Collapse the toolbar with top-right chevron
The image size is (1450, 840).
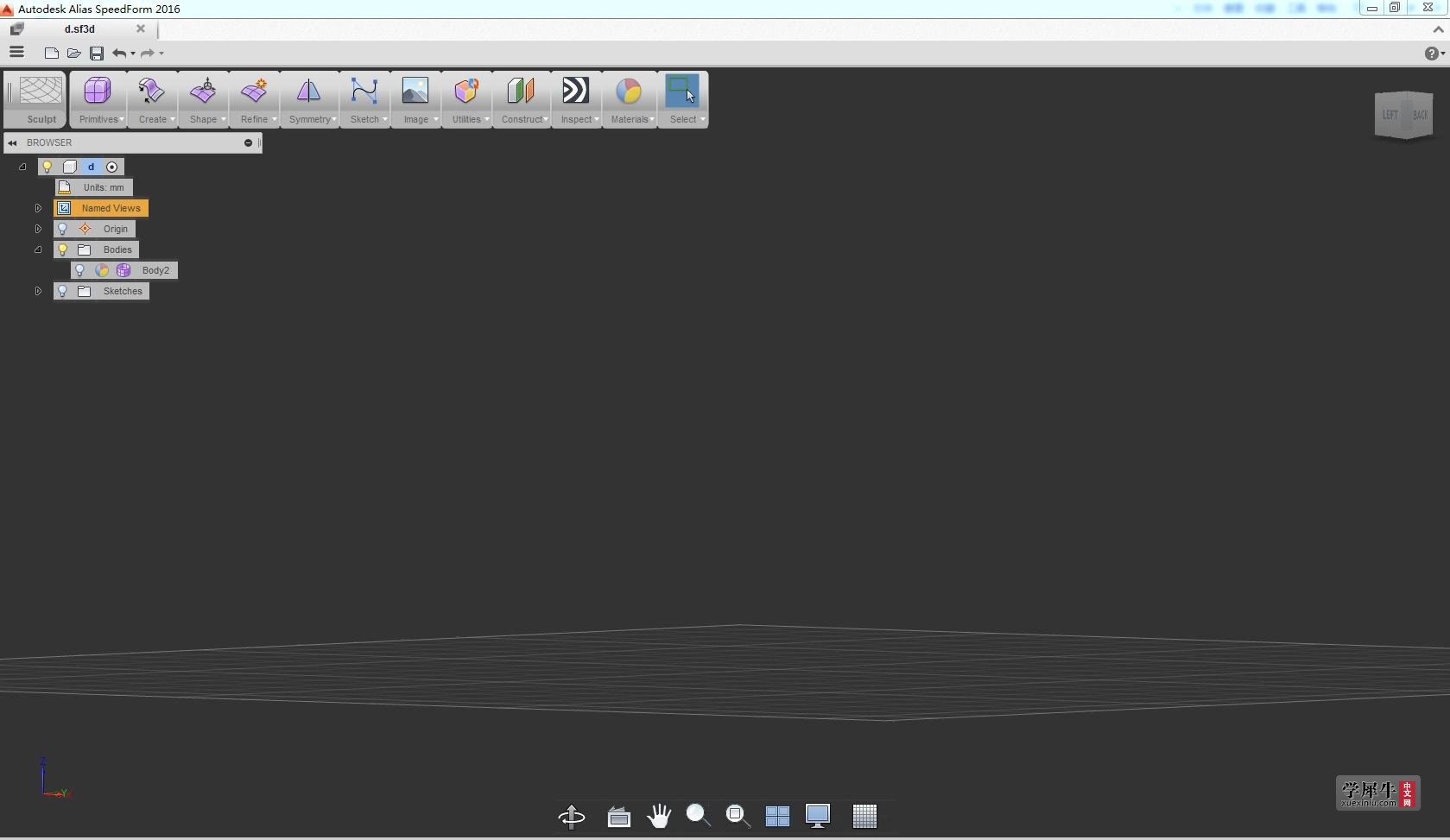coord(1438,29)
